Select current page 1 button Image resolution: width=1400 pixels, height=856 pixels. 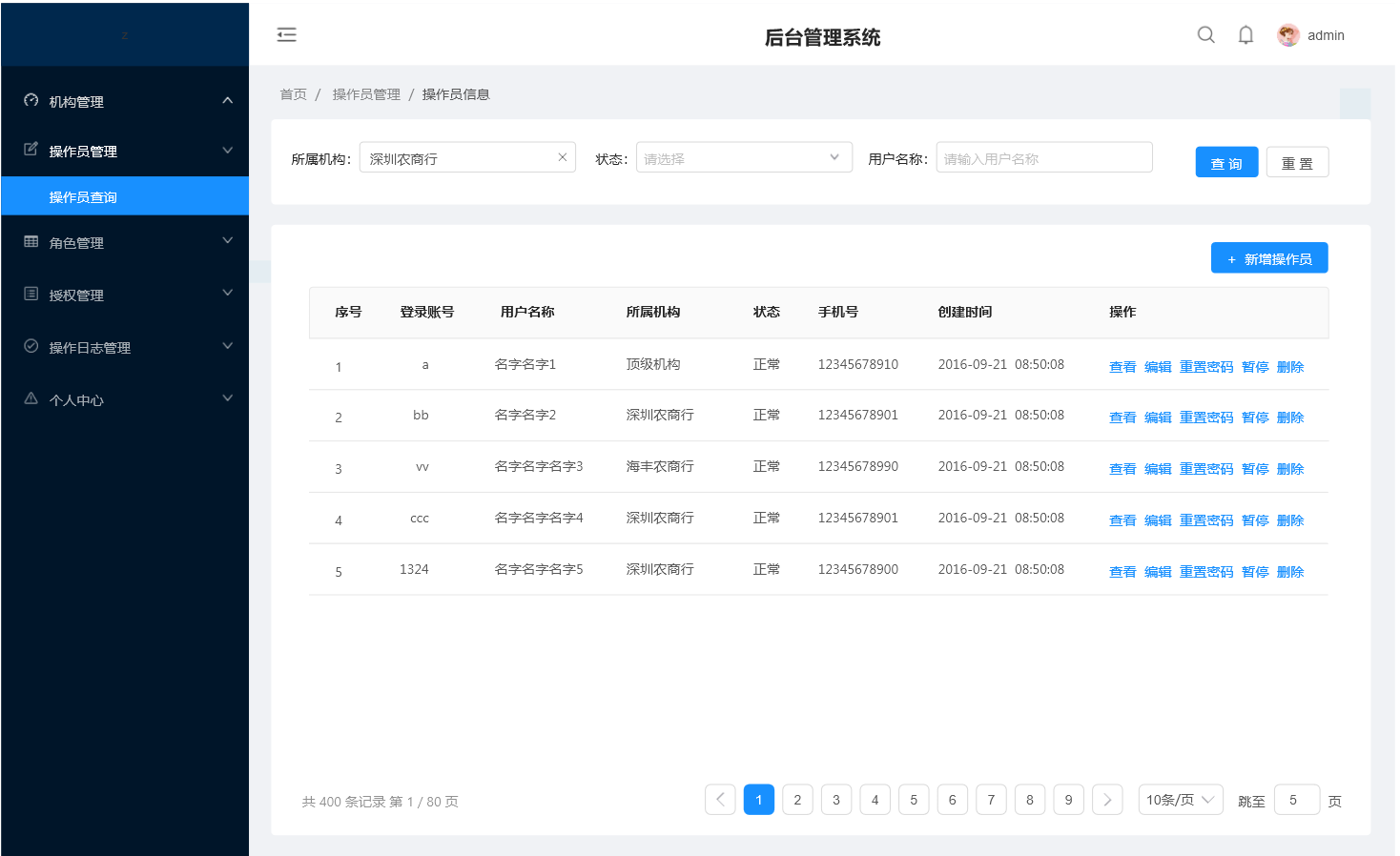point(759,800)
